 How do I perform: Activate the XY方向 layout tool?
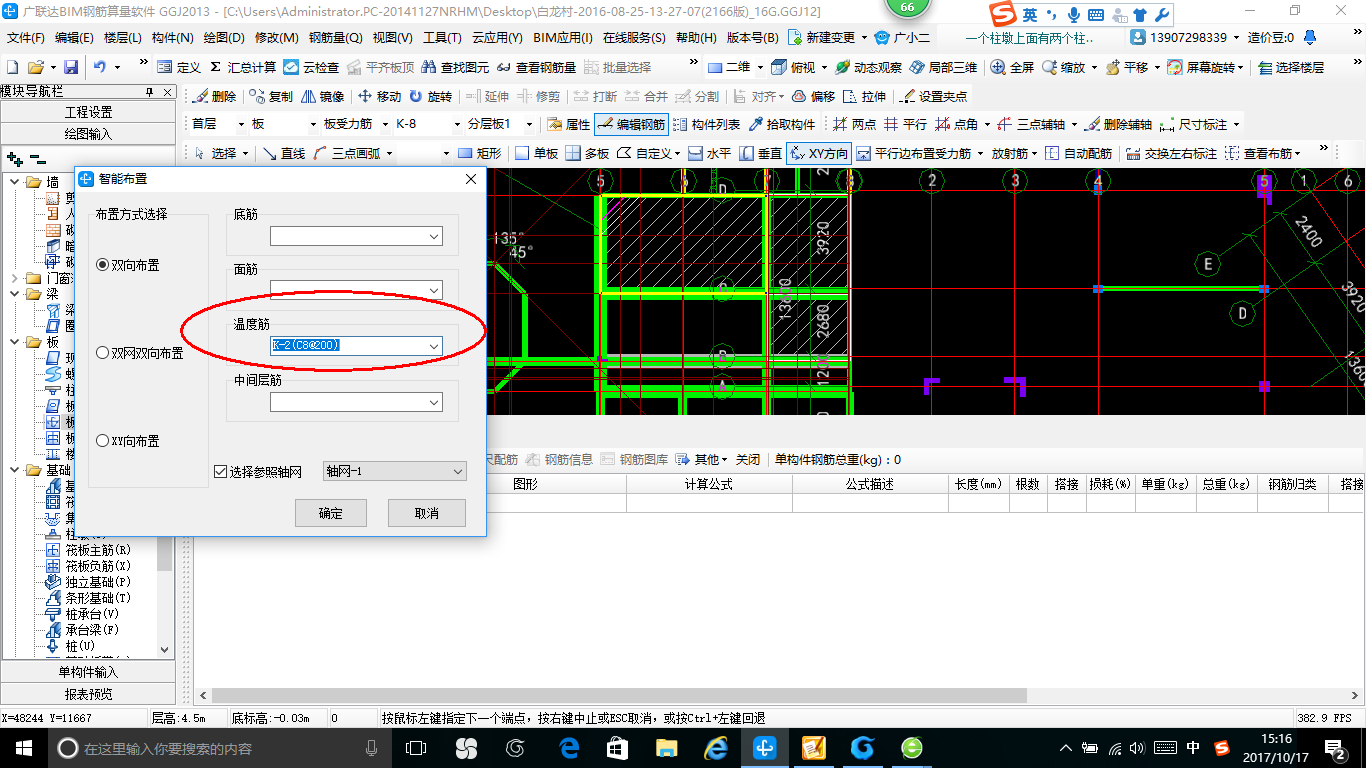(818, 153)
